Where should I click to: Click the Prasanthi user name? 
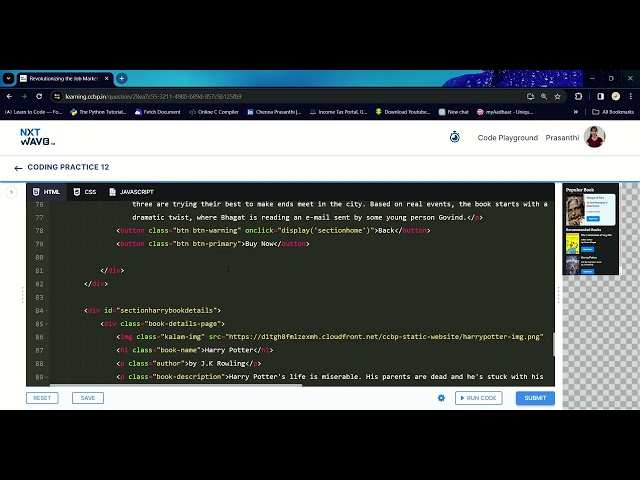pos(562,138)
